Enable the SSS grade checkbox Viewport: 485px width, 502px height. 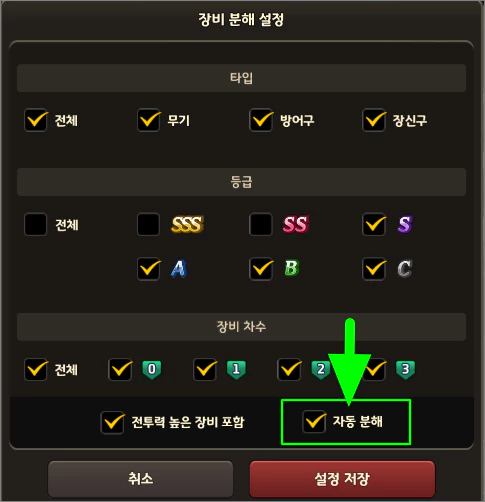click(148, 224)
